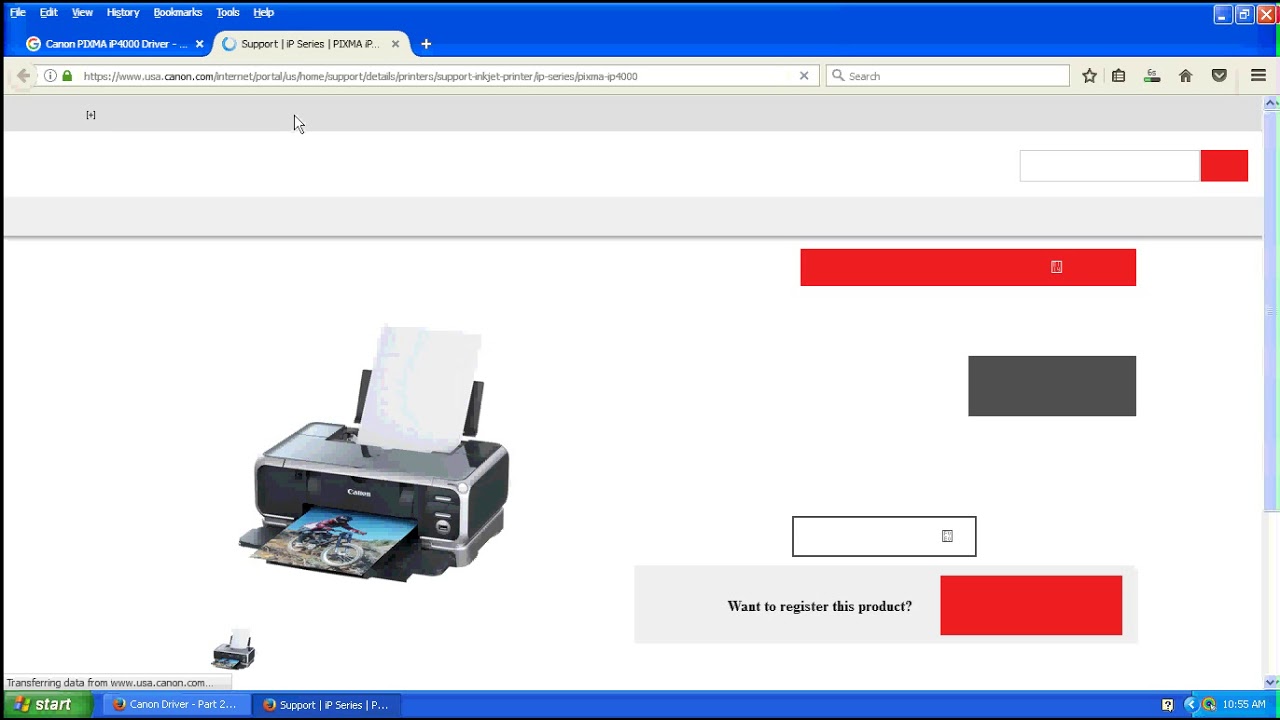Image resolution: width=1280 pixels, height=720 pixels.
Task: Open site information icon in address bar
Action: coord(50,76)
